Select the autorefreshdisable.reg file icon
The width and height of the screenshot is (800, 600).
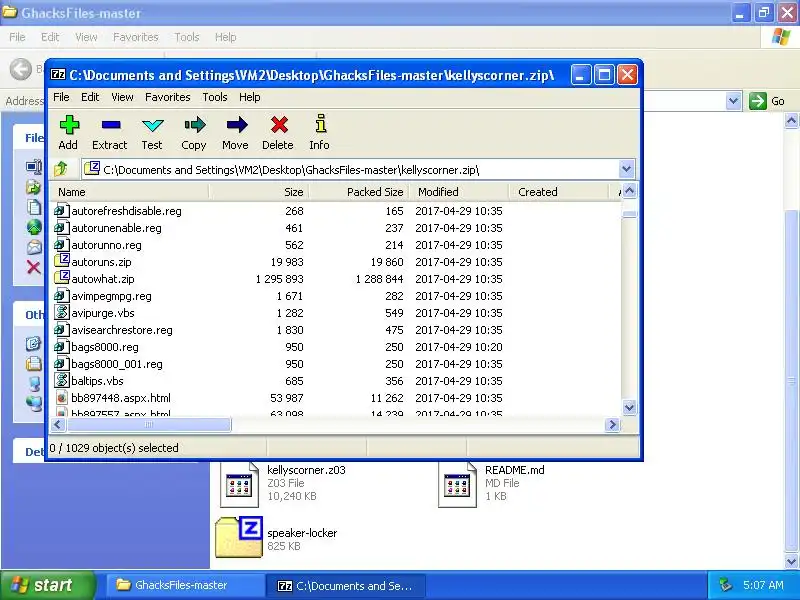point(62,210)
